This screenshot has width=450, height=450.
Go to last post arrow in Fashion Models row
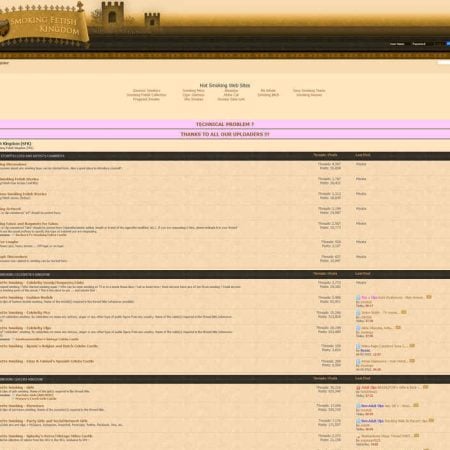coord(429,297)
